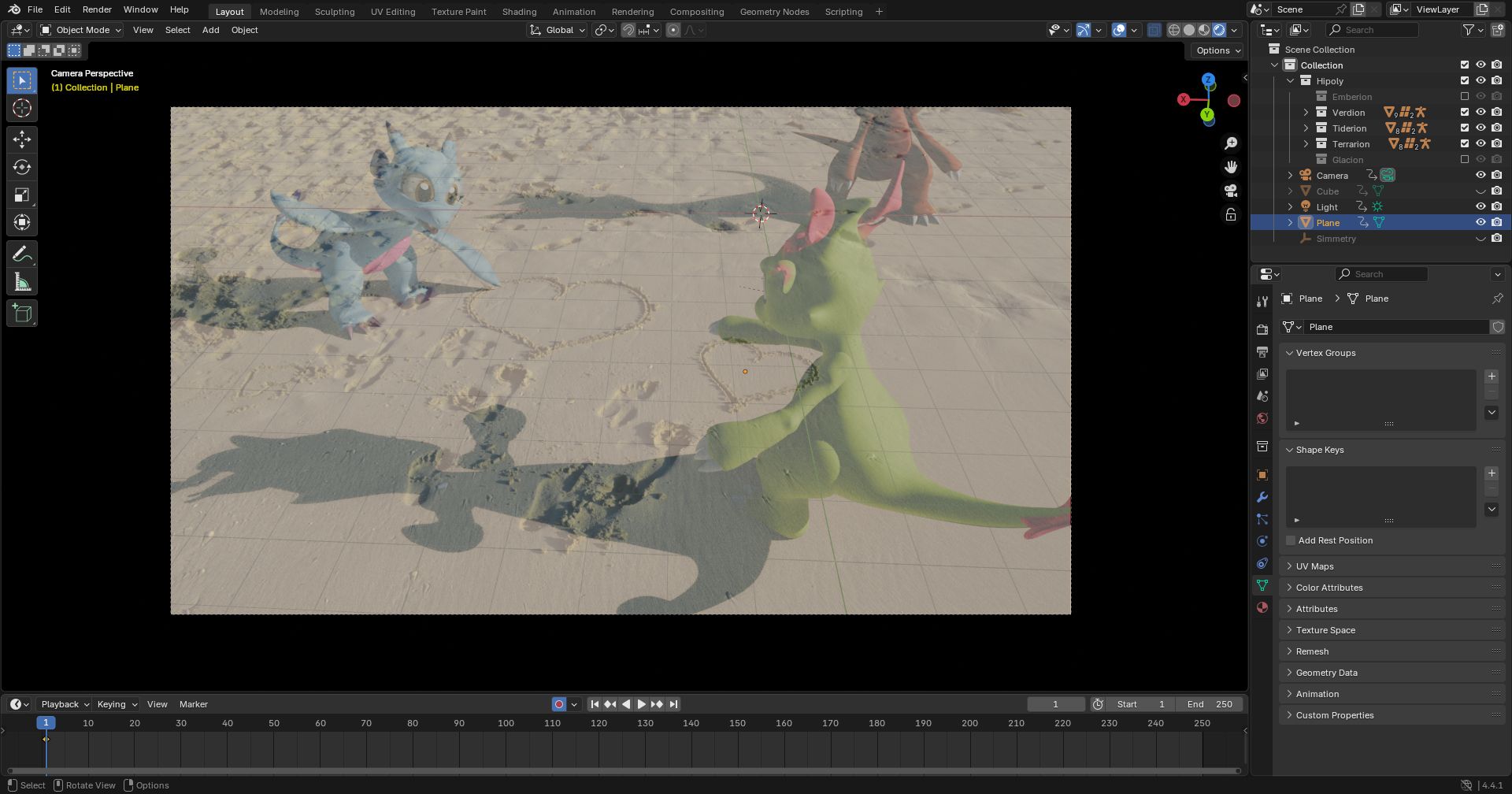This screenshot has height=794, width=1512.
Task: Click the timeline horizontal scrollbar
Action: click(624, 770)
